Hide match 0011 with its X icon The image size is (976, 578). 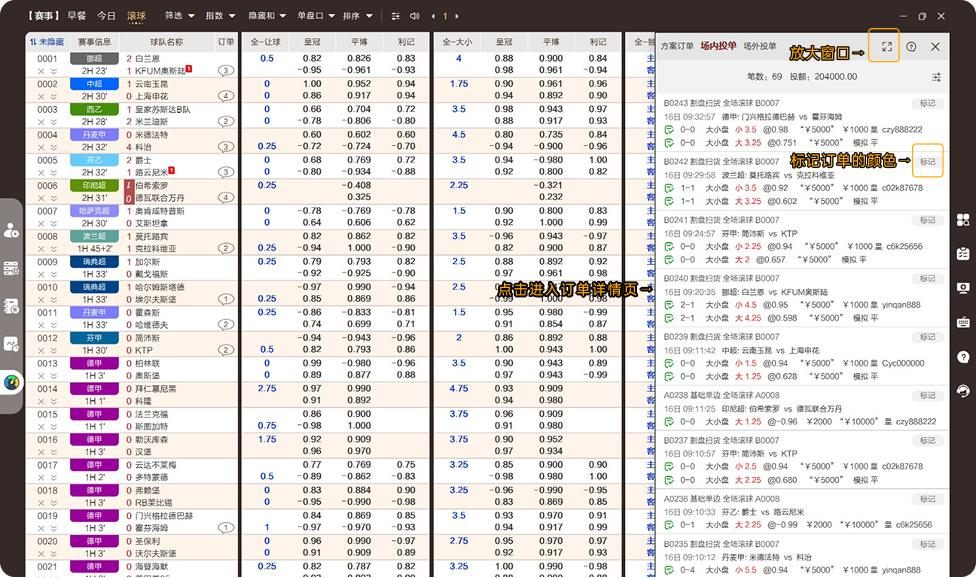[41, 325]
